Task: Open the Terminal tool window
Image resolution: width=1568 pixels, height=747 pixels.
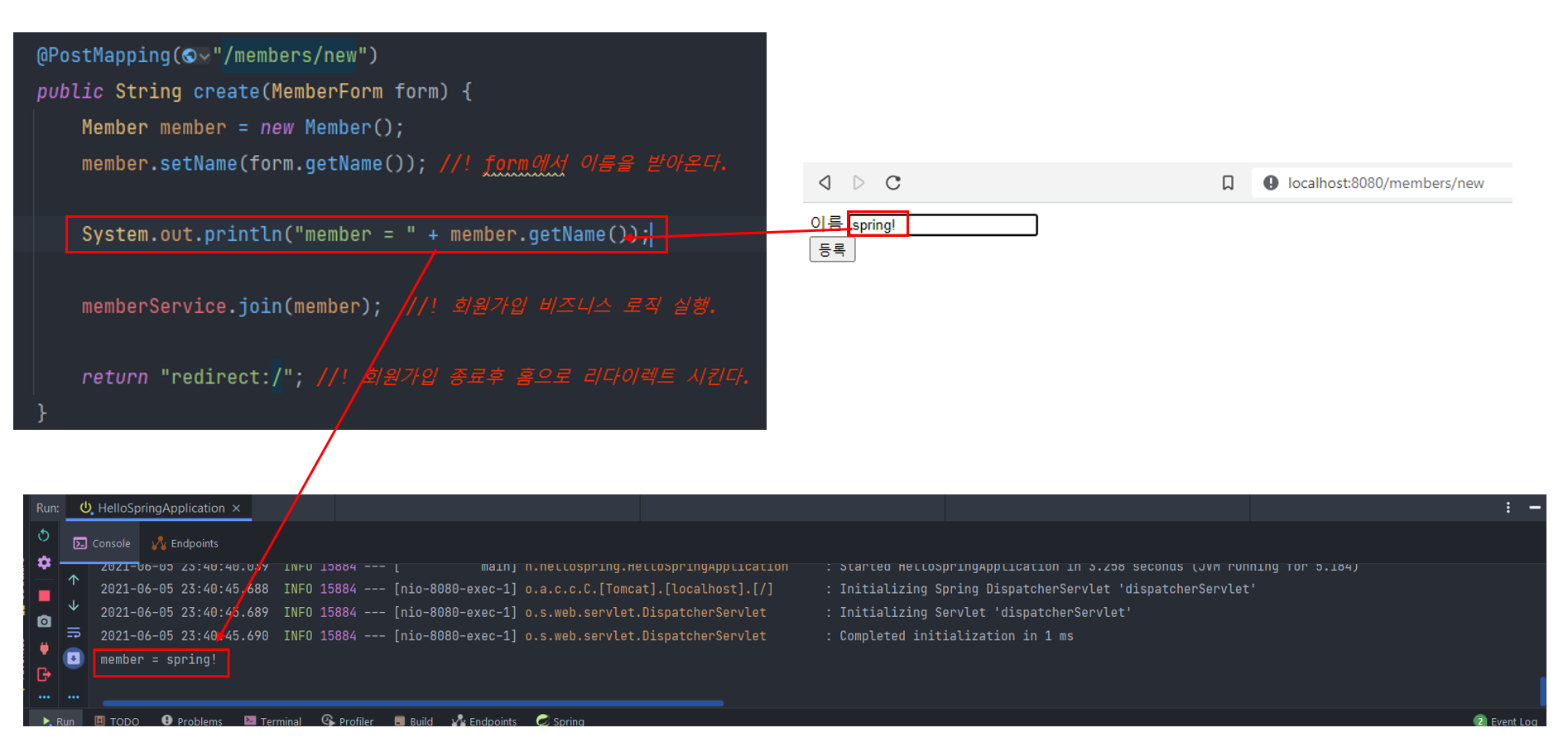Action: coord(272,721)
